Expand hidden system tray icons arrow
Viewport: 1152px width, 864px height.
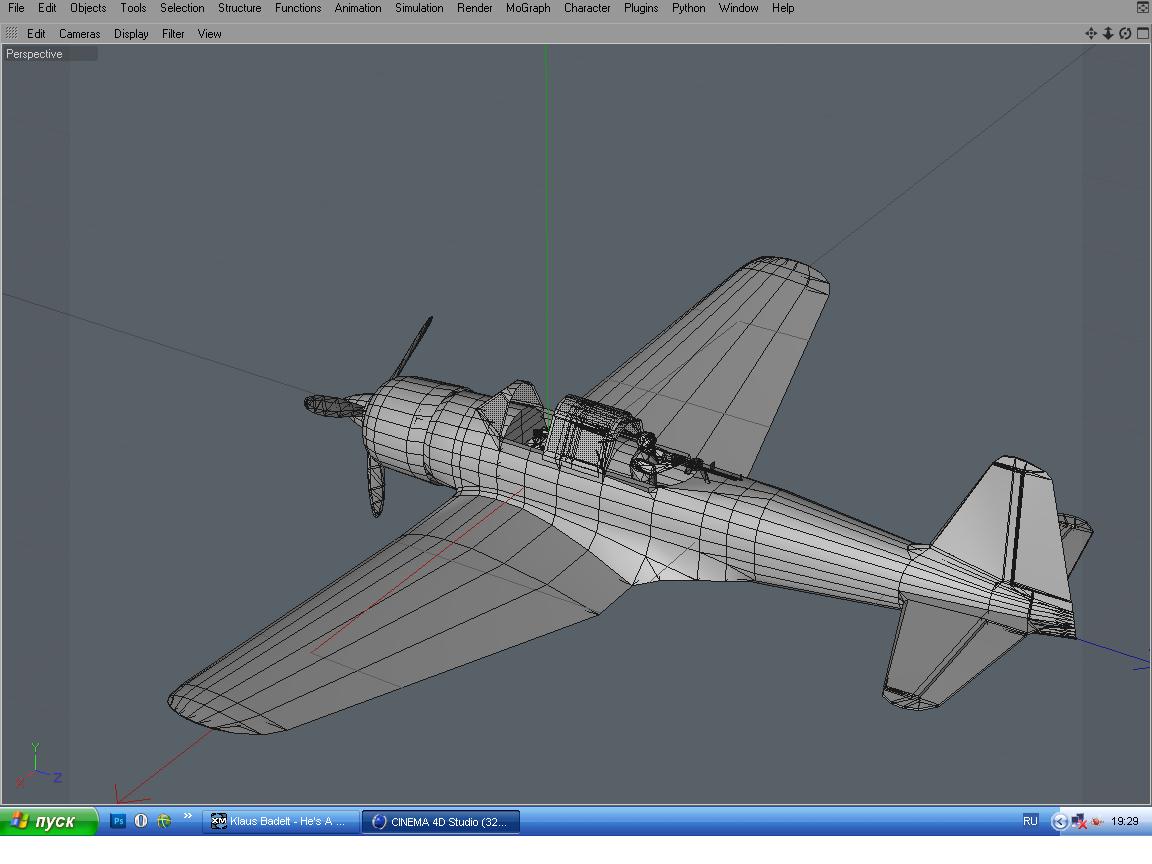coord(1059,821)
